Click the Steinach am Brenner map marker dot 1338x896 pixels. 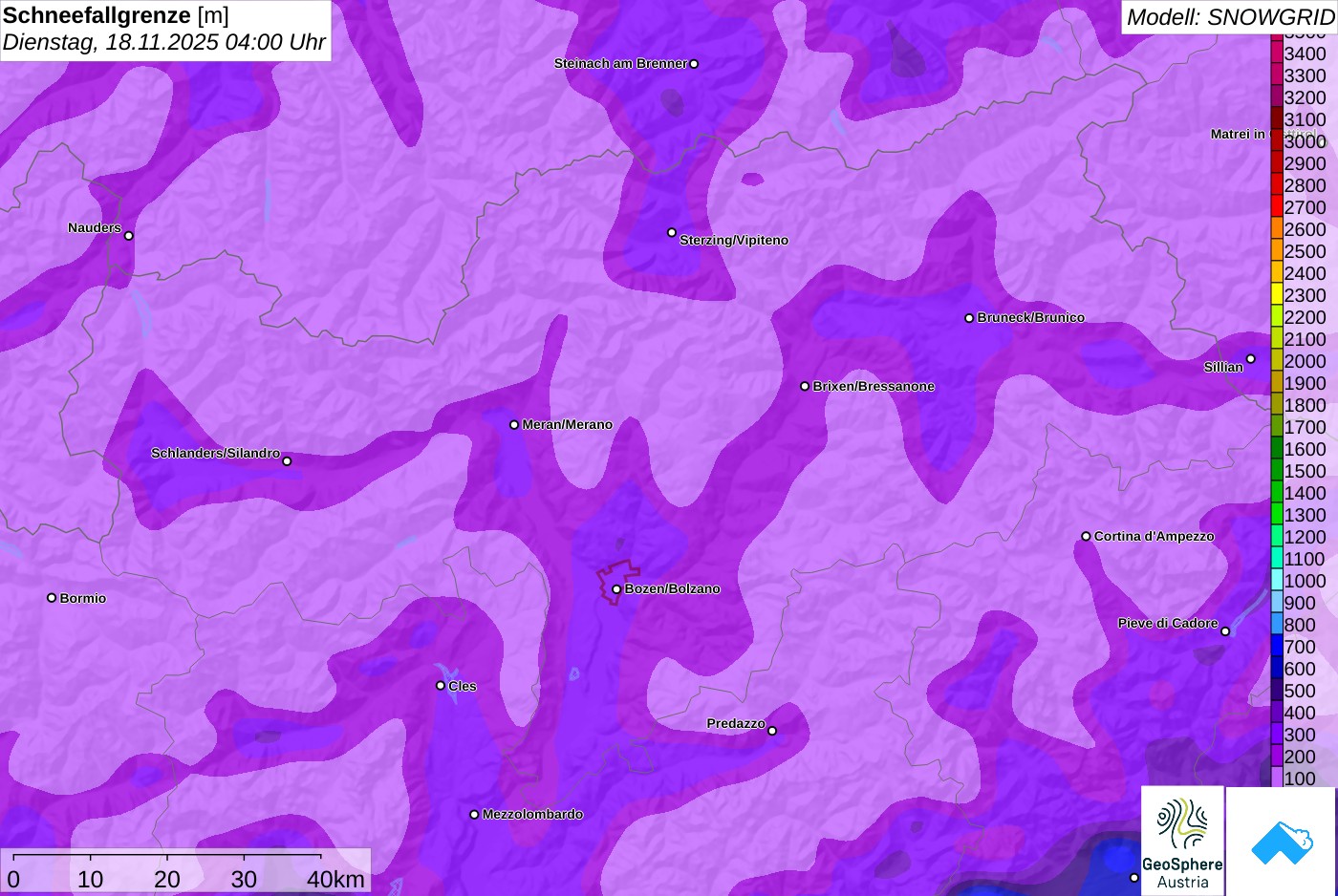[694, 64]
